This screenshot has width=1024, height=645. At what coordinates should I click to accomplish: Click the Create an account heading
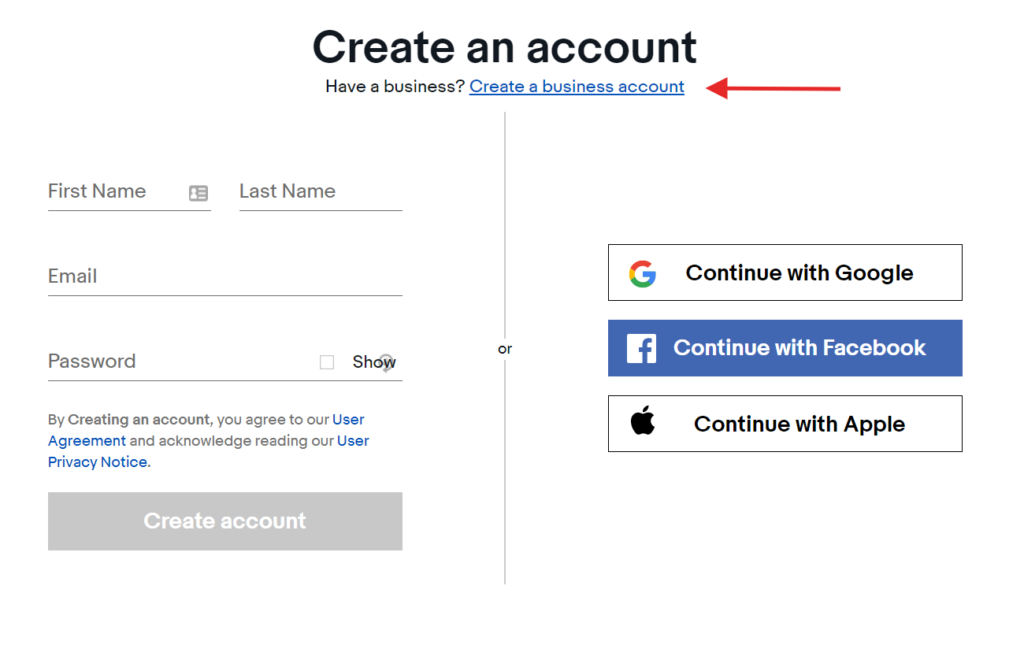504,47
